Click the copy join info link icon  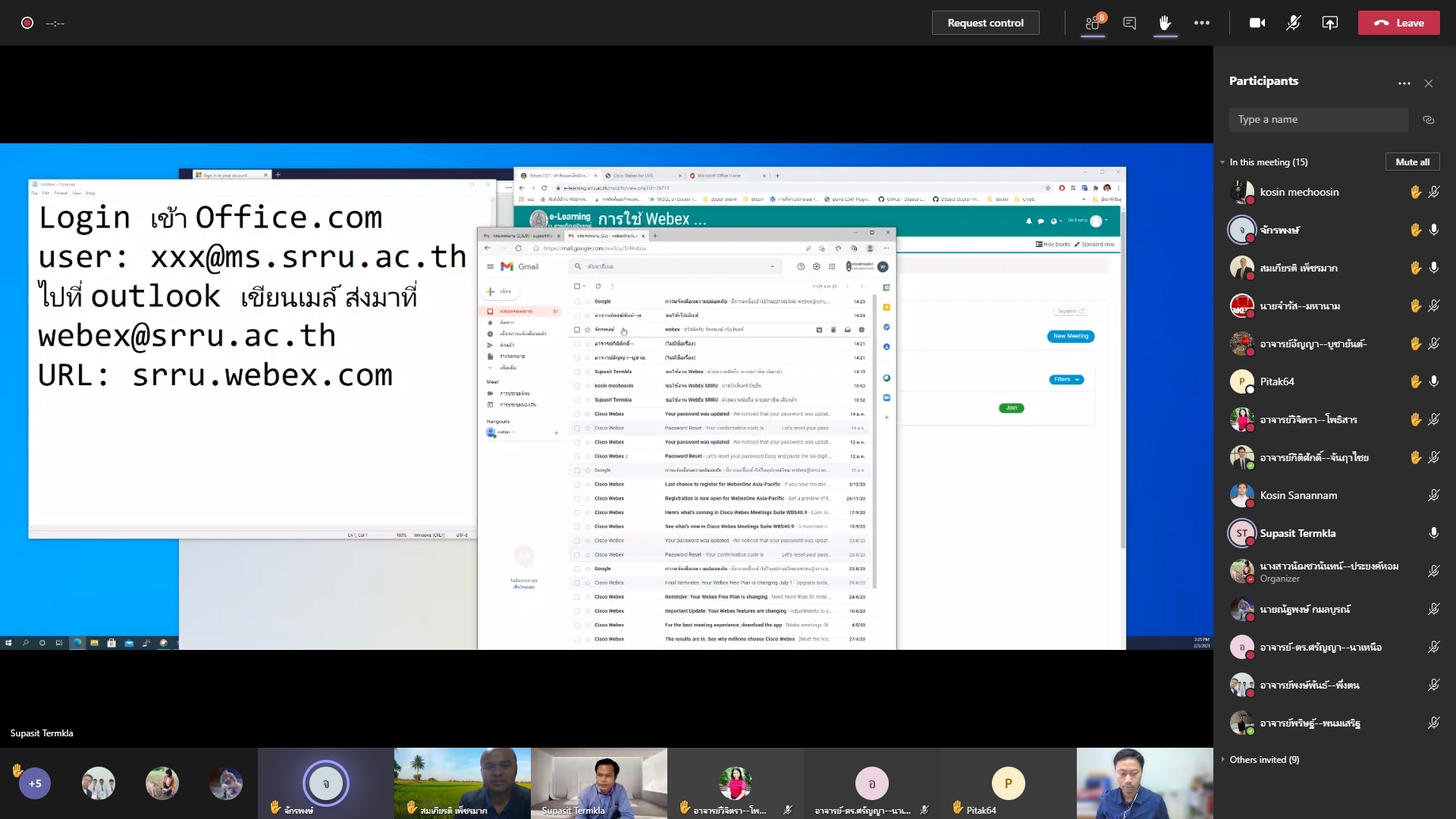pyautogui.click(x=1429, y=120)
